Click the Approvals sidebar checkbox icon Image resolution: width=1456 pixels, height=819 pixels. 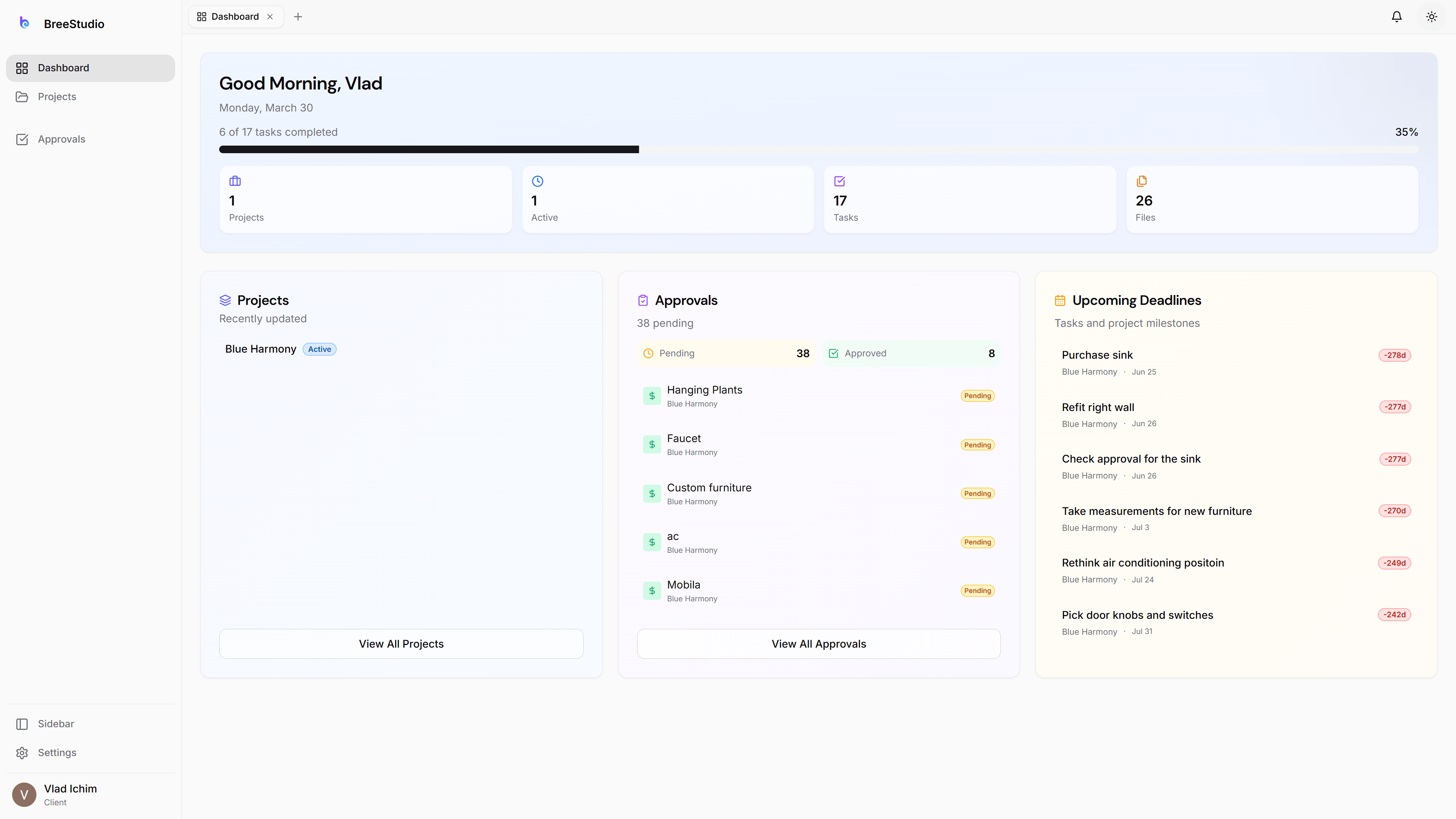tap(22, 139)
